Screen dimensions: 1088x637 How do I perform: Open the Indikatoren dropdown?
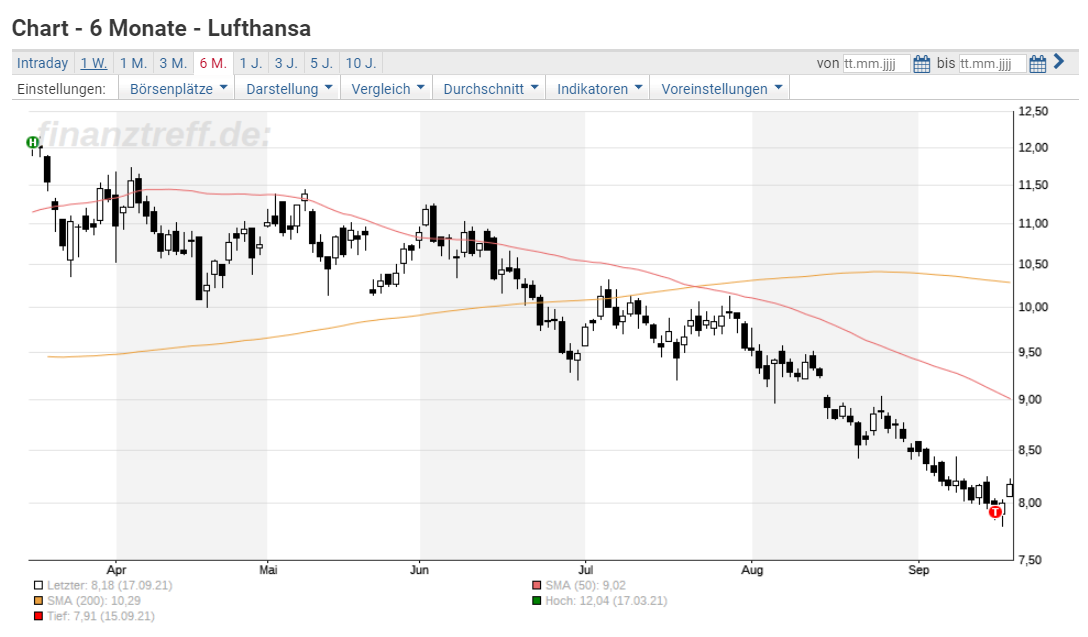tap(599, 89)
